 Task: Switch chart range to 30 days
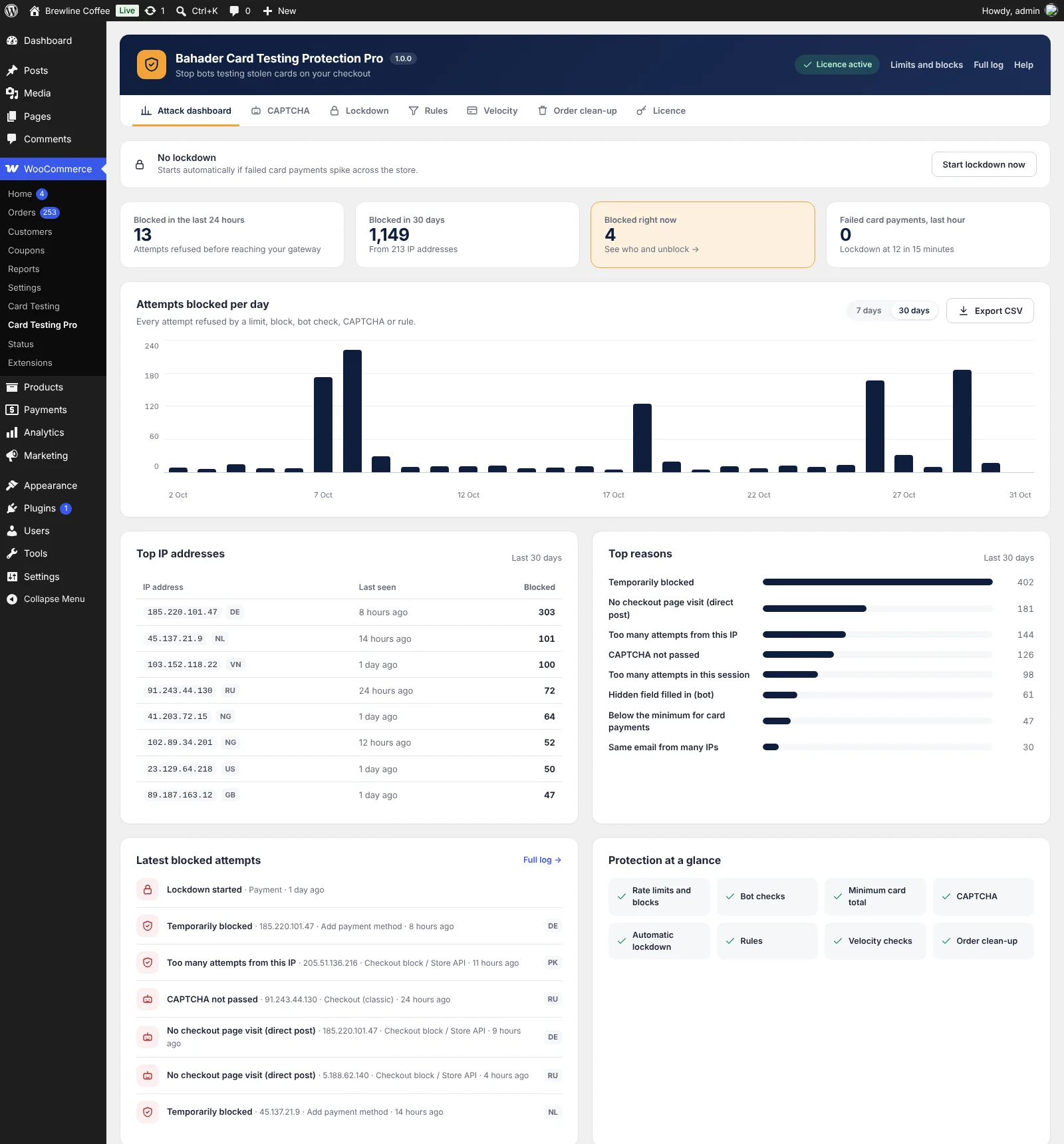pyautogui.click(x=914, y=311)
